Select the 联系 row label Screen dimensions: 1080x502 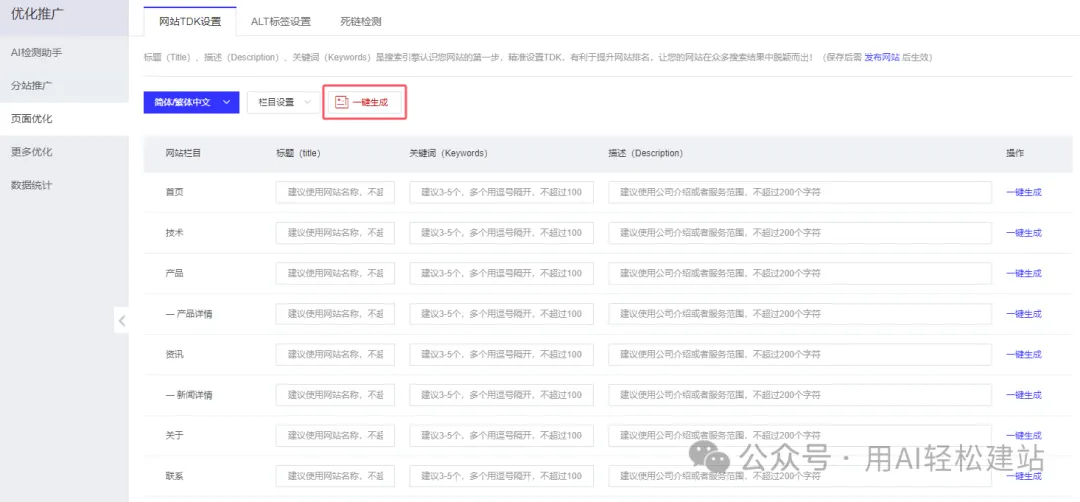pyautogui.click(x=174, y=477)
